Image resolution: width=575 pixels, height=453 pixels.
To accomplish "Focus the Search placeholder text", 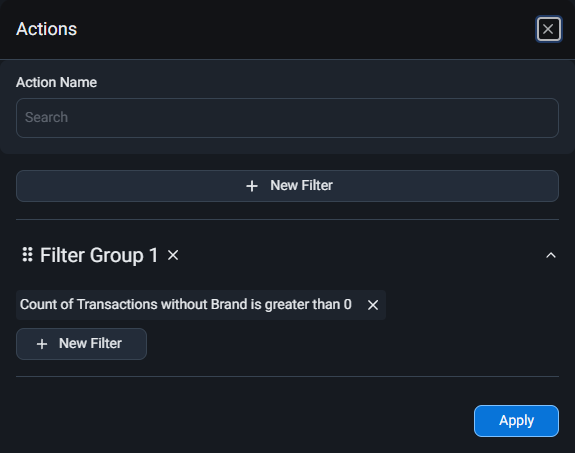I will (x=46, y=117).
